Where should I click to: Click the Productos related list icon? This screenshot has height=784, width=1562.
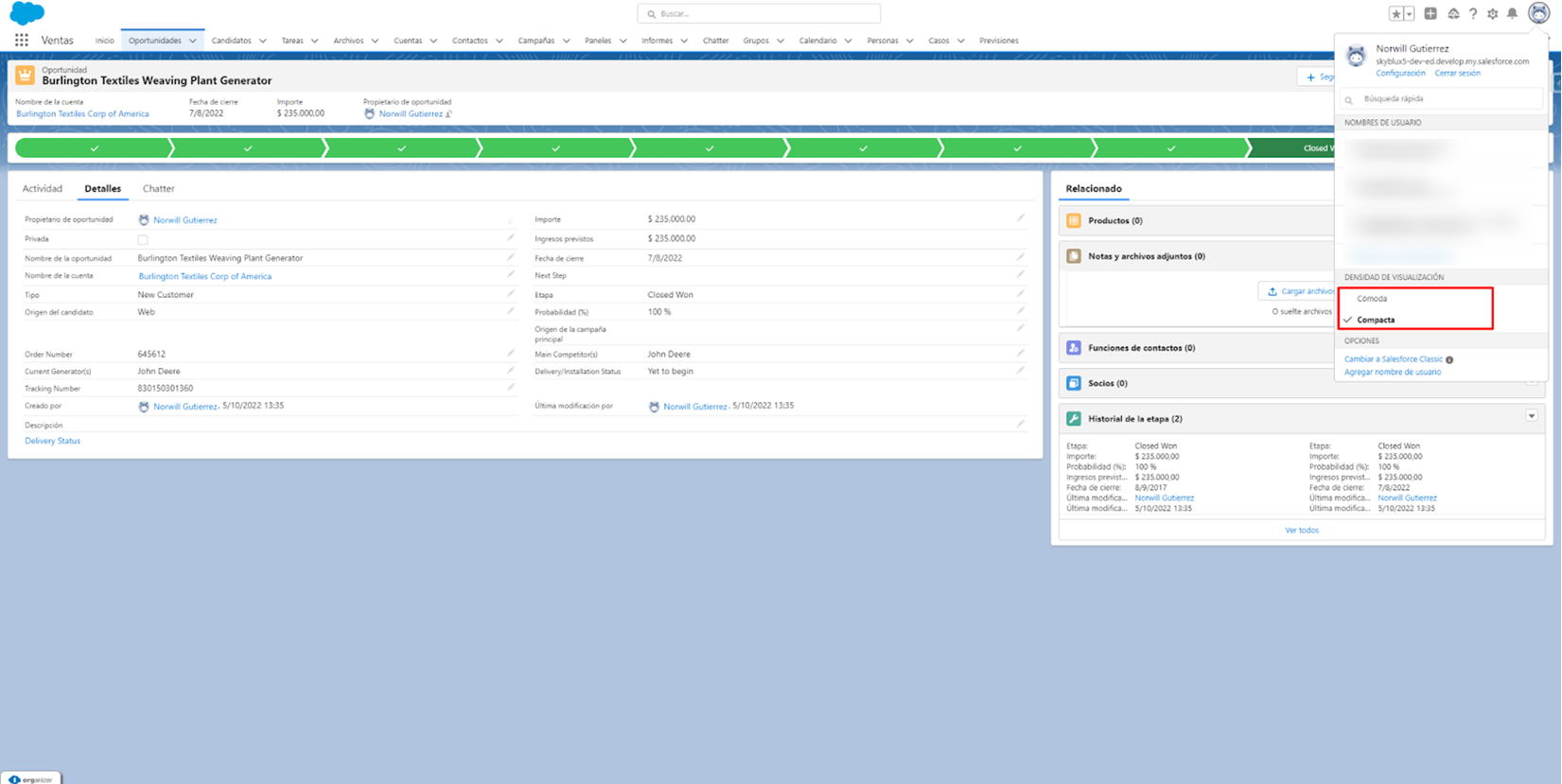[x=1074, y=220]
